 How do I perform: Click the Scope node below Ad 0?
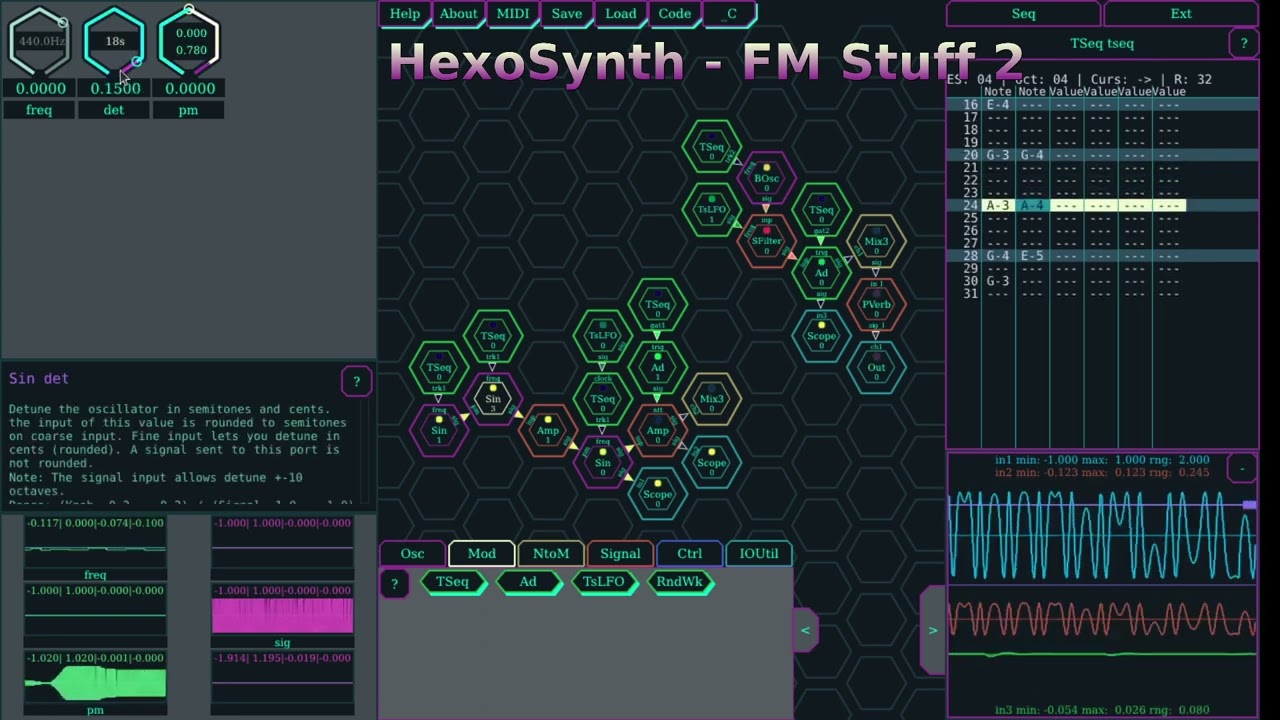(821, 336)
